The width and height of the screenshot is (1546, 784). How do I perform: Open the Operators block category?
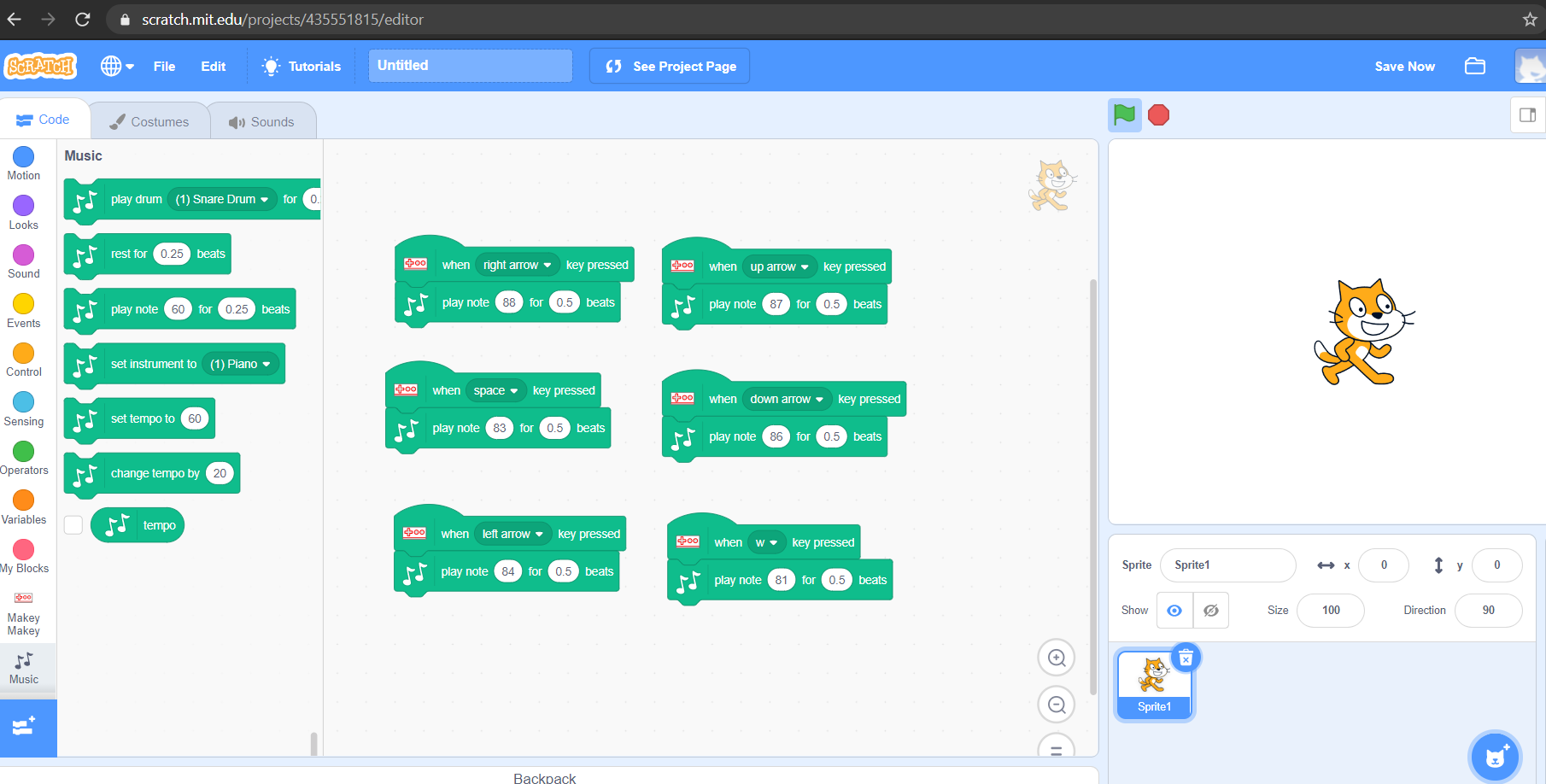click(24, 458)
